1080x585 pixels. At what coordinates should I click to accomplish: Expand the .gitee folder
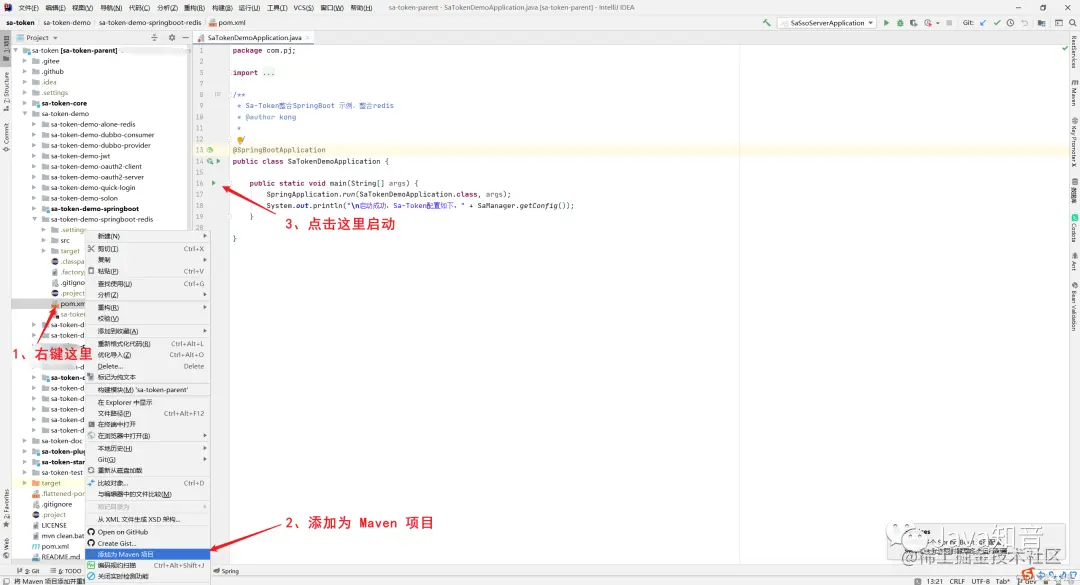point(25,61)
